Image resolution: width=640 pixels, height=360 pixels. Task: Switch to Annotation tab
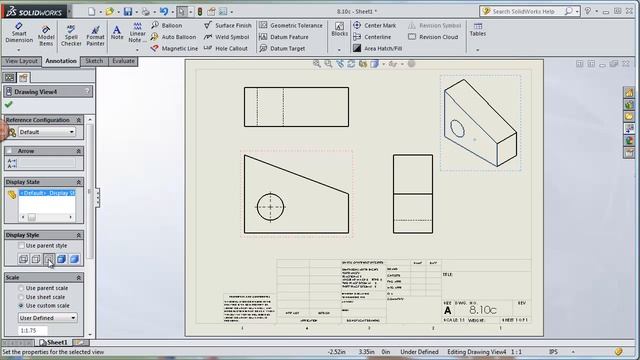[x=61, y=61]
